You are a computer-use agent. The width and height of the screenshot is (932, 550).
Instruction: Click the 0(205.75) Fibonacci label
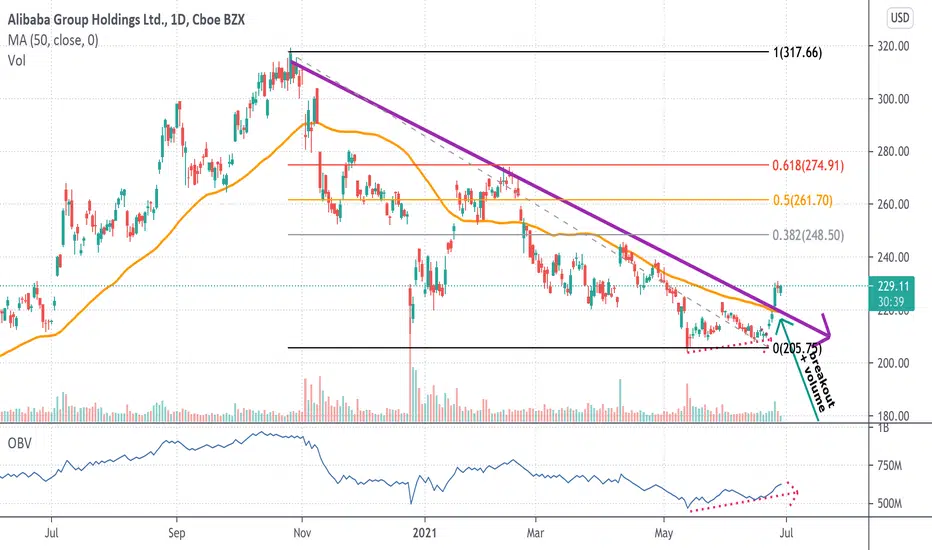tap(797, 348)
